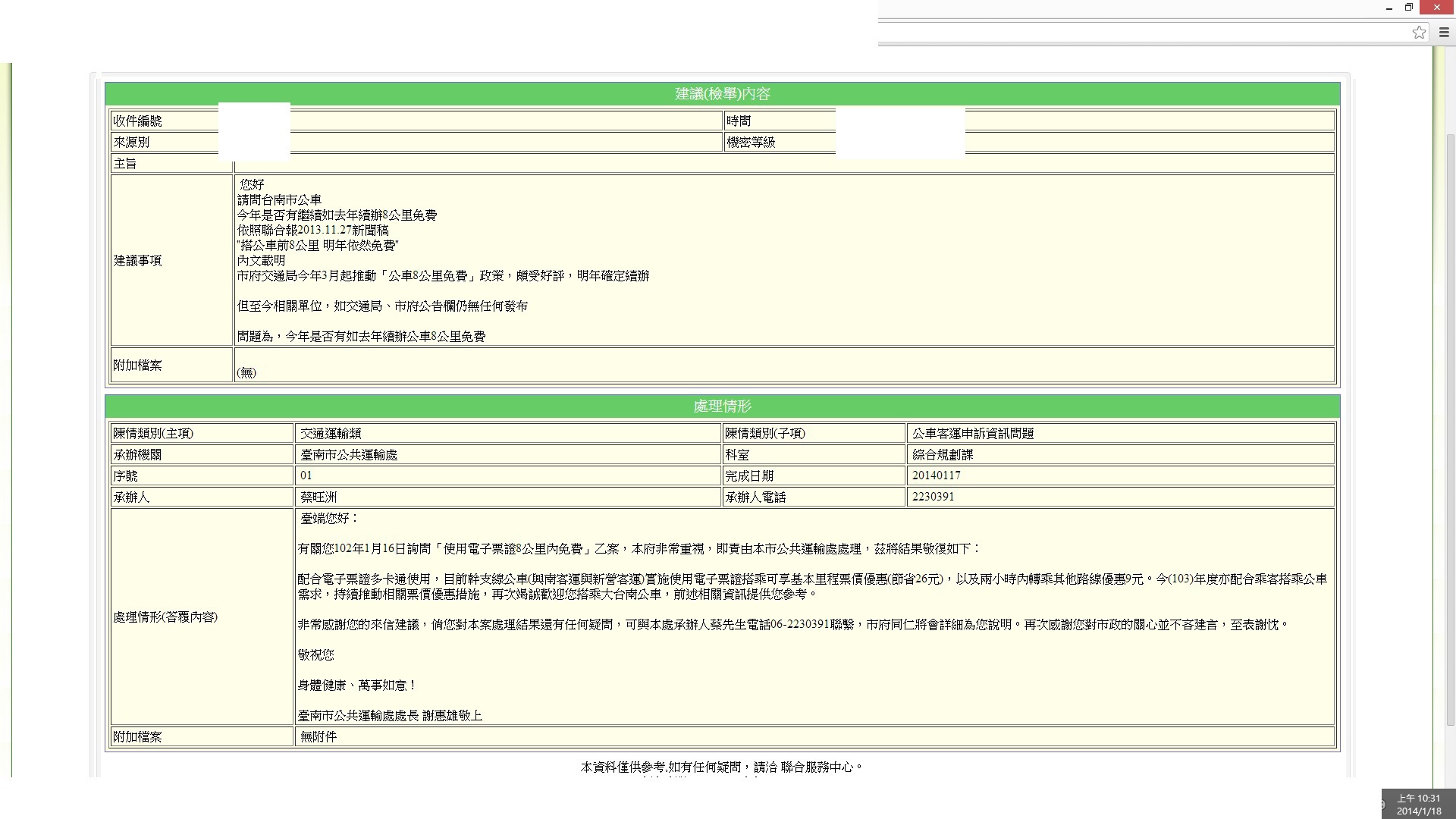Click the page's vertical scrollbar
The height and width of the screenshot is (819, 1456).
tap(1451, 425)
